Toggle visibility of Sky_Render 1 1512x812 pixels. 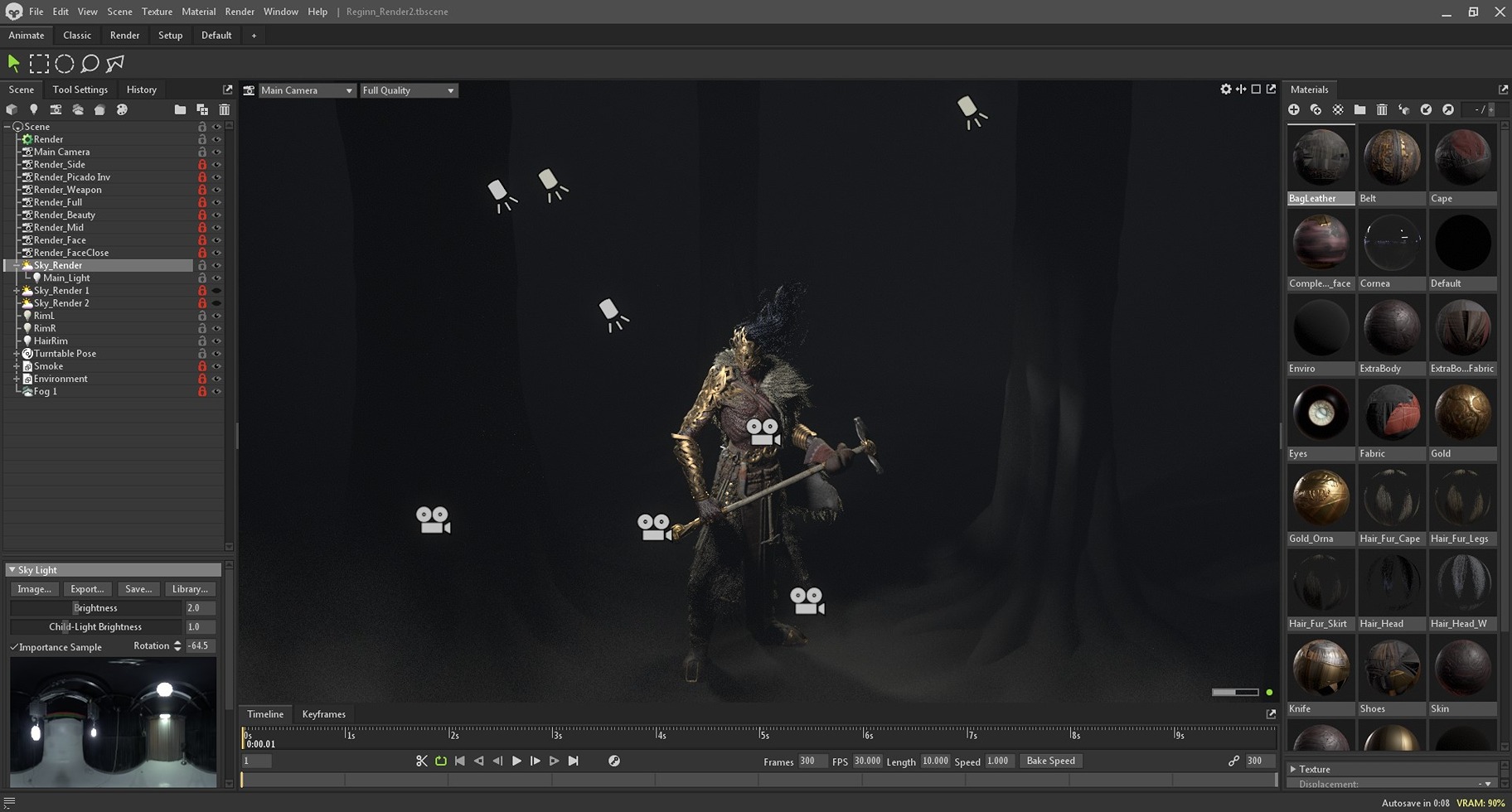pyautogui.click(x=216, y=290)
